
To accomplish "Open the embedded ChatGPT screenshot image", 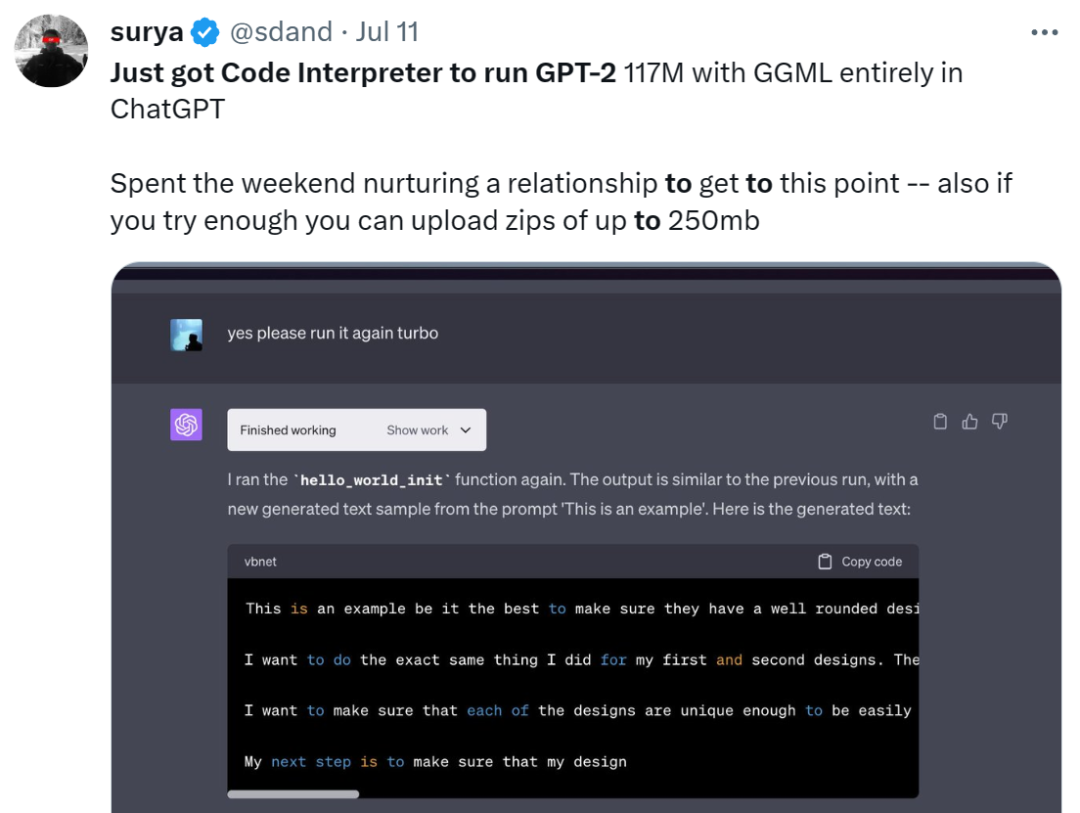I will 586,537.
